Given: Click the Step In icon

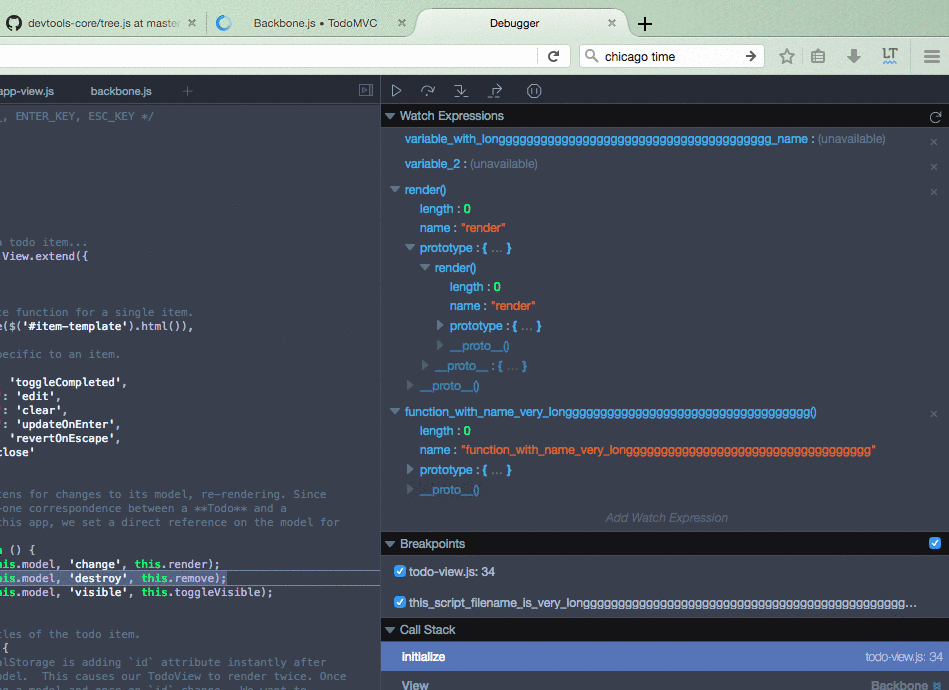Looking at the screenshot, I should [x=461, y=90].
